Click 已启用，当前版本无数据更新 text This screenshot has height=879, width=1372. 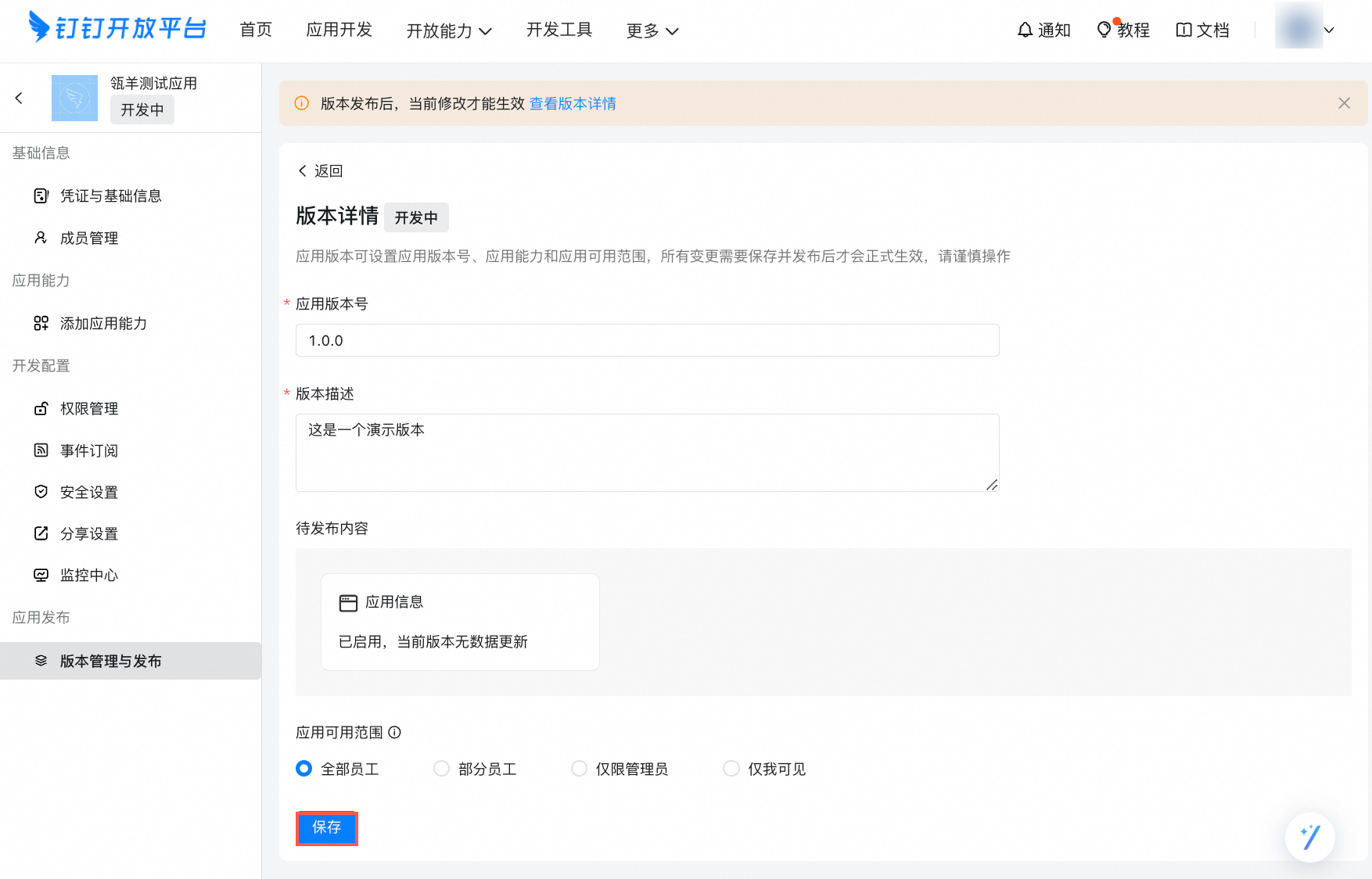(433, 641)
